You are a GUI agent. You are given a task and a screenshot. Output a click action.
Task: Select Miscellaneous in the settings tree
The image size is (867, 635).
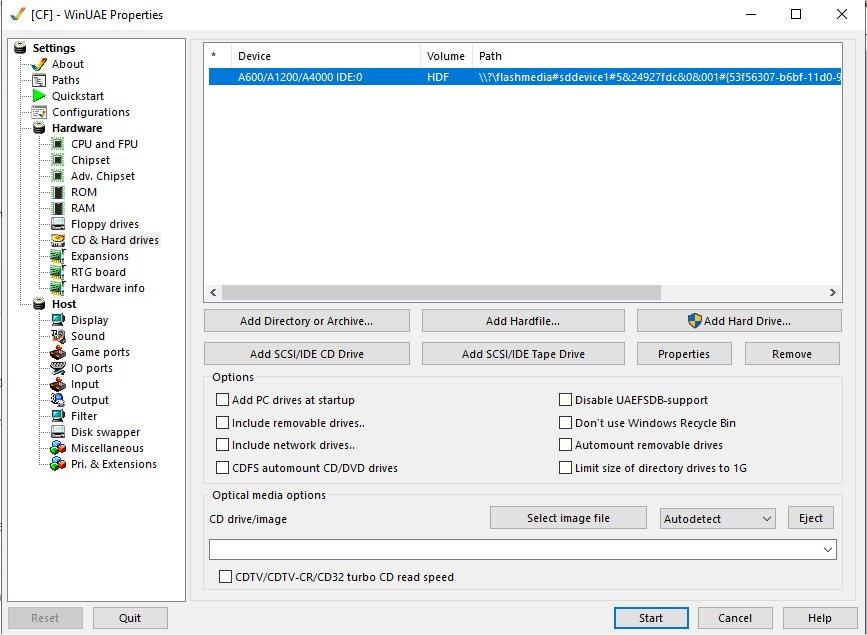pos(107,448)
